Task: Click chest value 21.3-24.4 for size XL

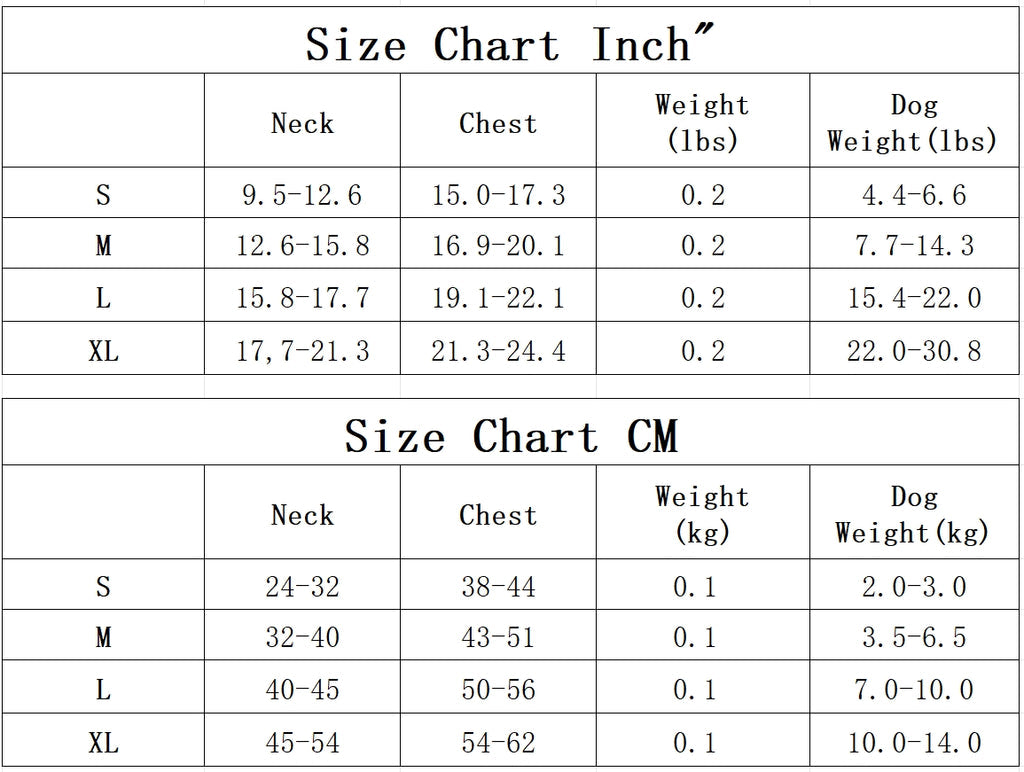Action: click(x=498, y=351)
